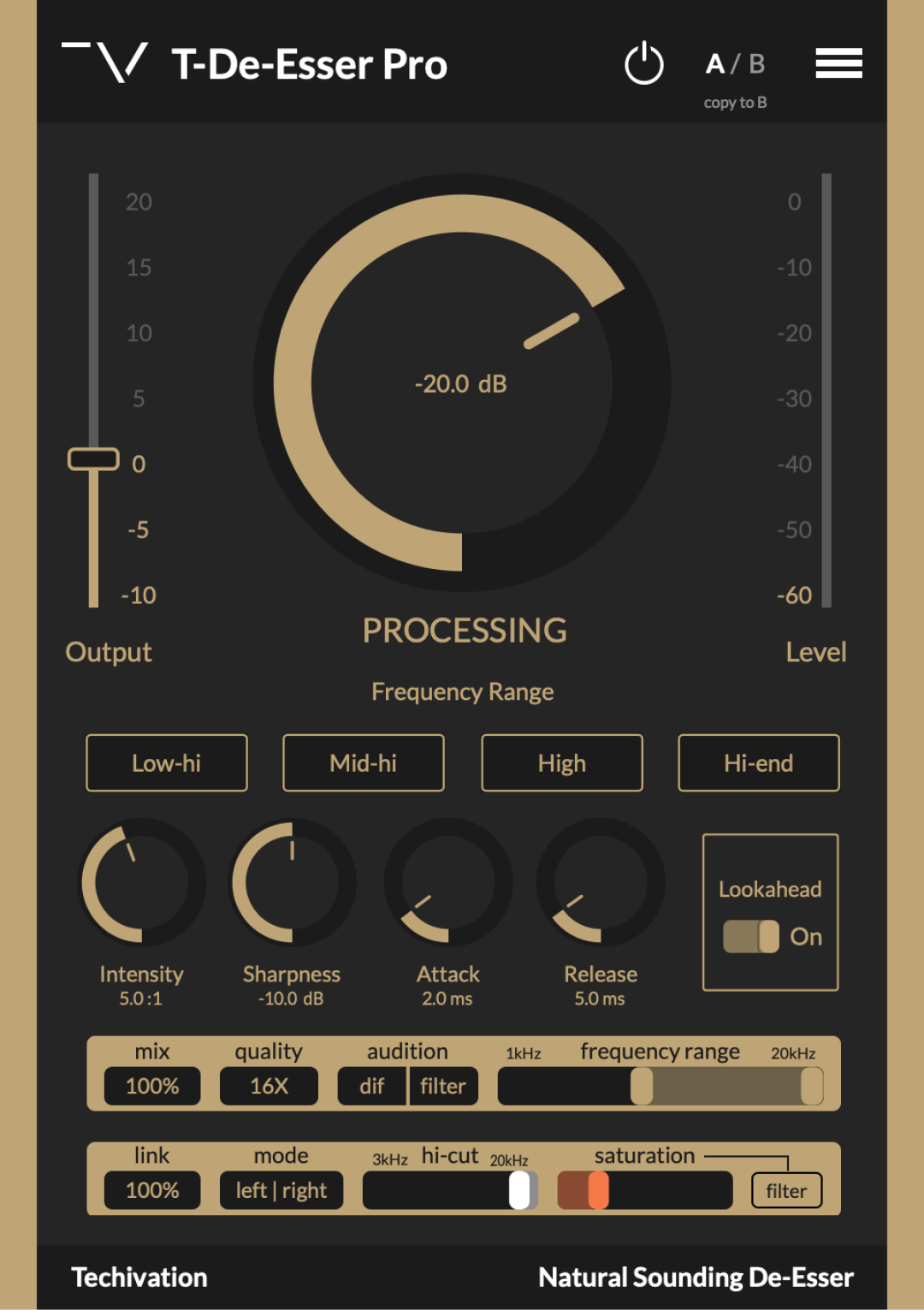Open the mode left | right selector

(x=281, y=1190)
